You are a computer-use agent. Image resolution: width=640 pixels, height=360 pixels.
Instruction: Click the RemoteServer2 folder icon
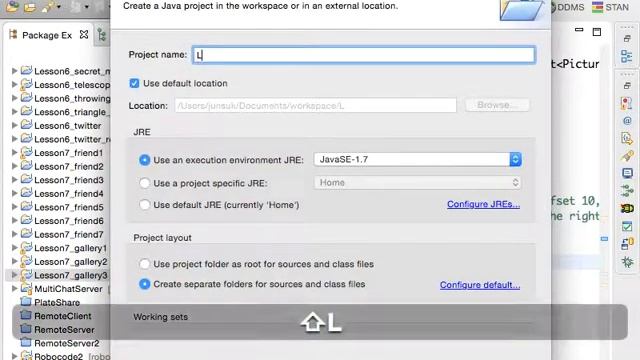coord(26,342)
